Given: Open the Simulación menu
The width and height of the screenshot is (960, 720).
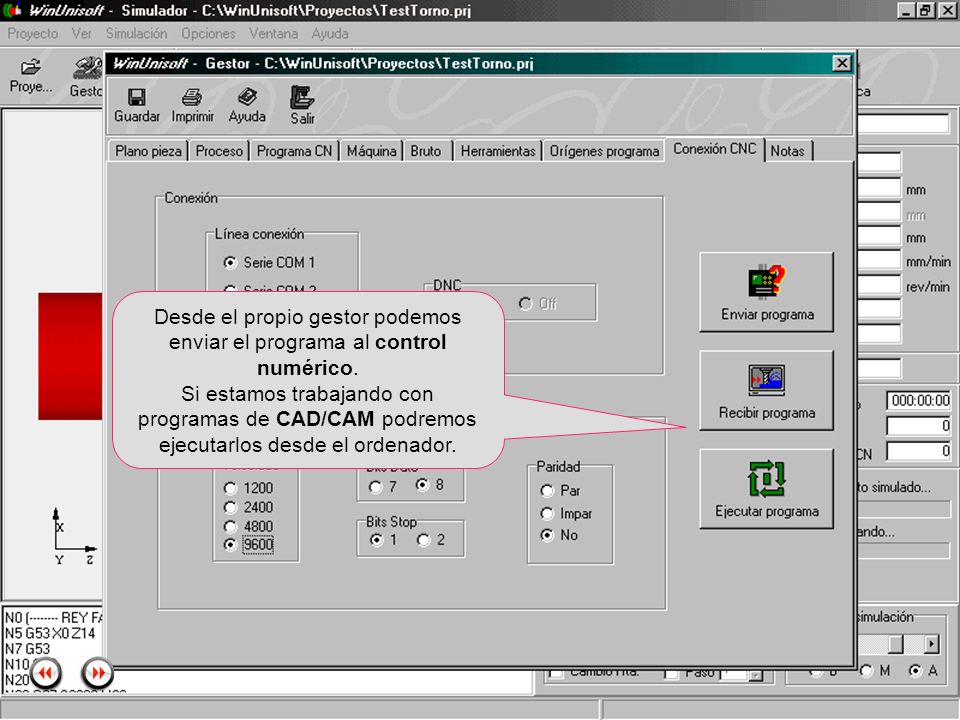Looking at the screenshot, I should click(x=136, y=34).
